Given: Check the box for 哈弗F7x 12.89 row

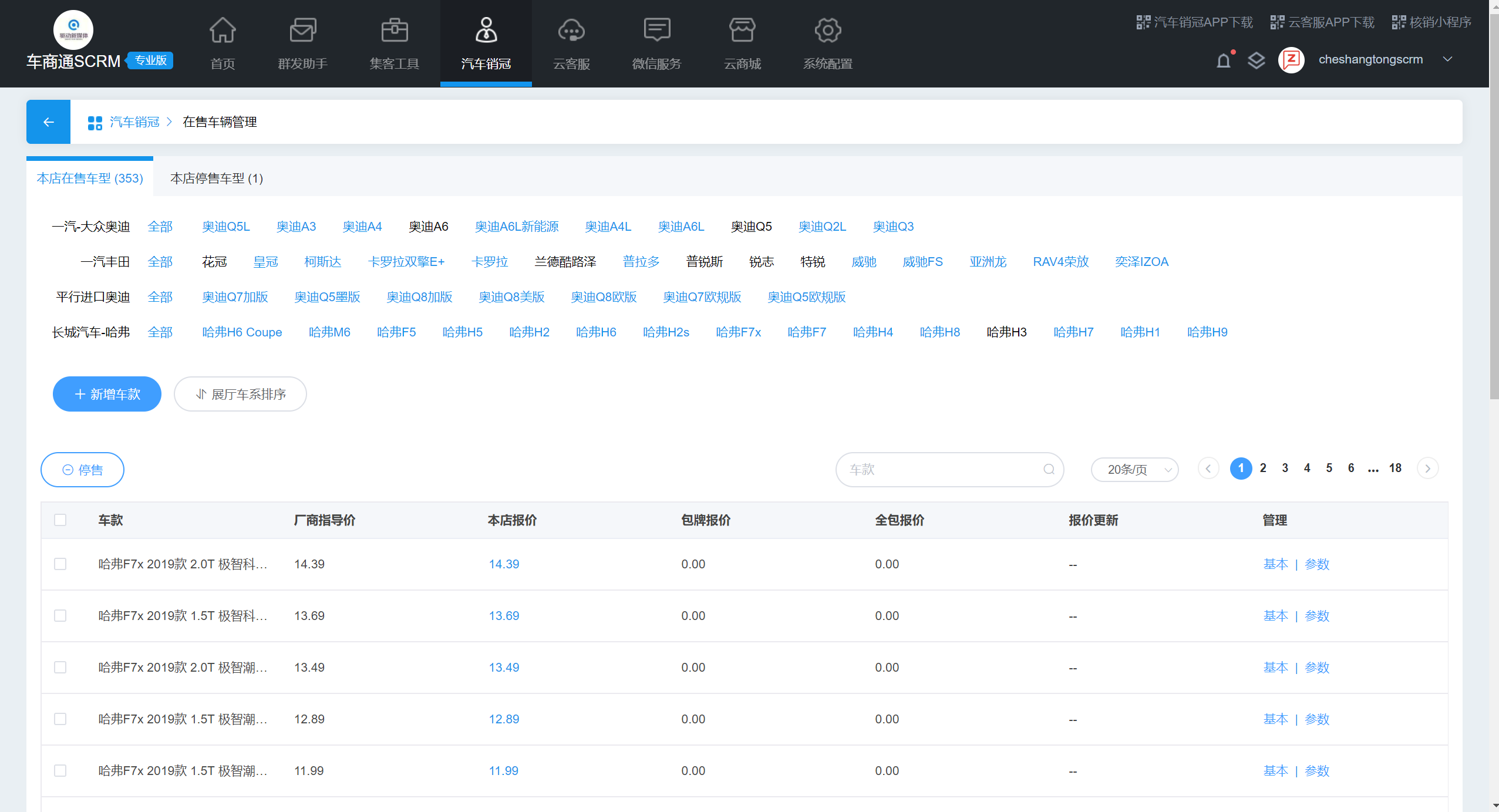Looking at the screenshot, I should [x=60, y=719].
